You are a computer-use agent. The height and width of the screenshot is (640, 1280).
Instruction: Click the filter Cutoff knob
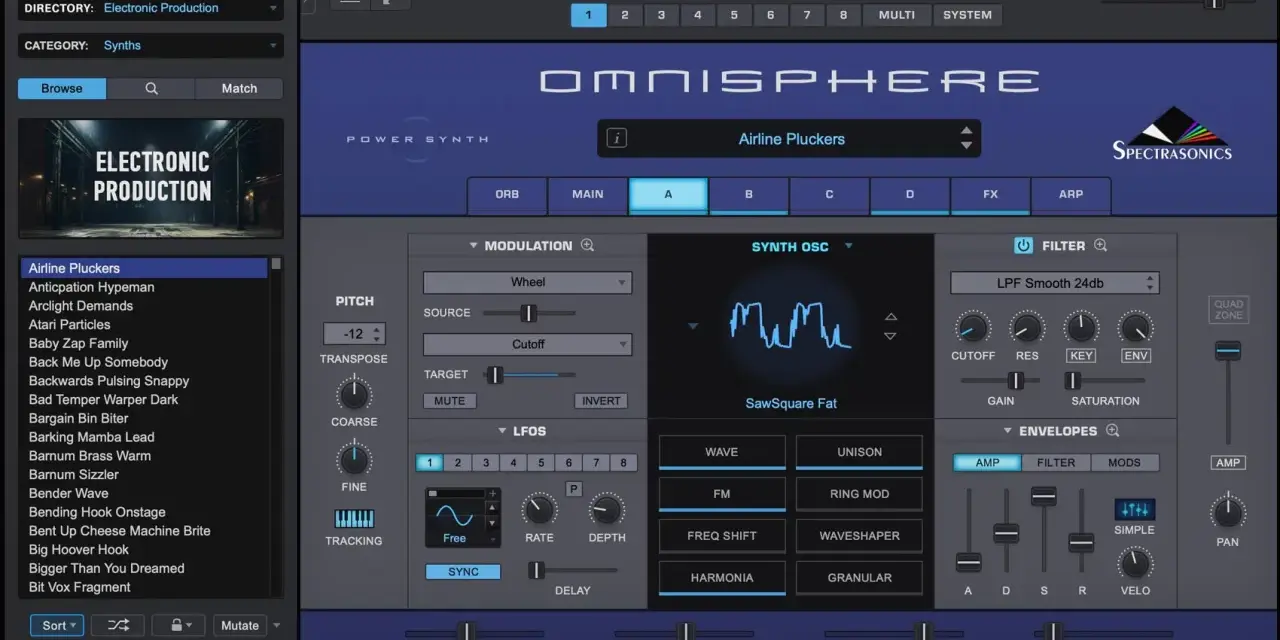(972, 327)
